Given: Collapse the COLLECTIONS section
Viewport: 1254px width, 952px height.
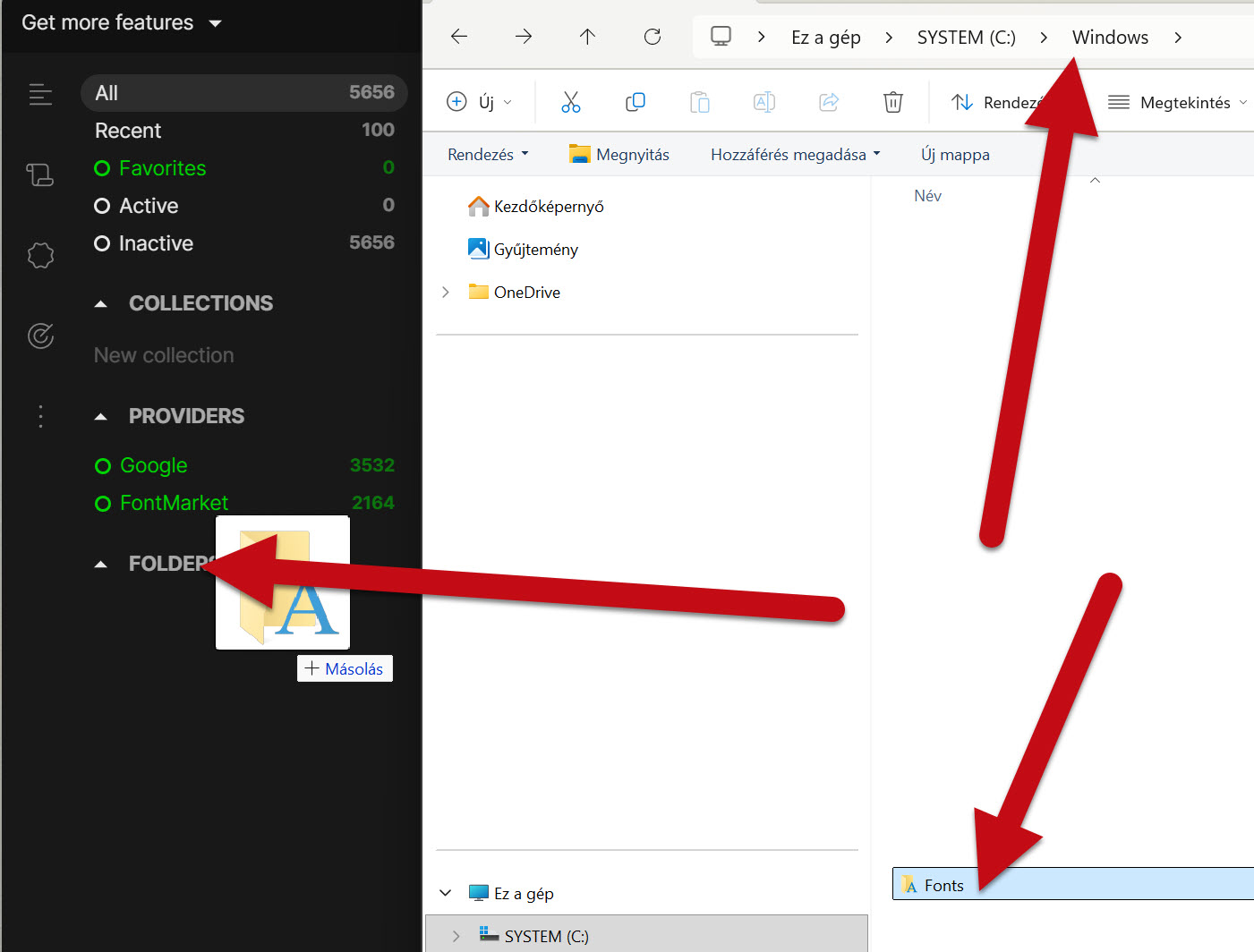Looking at the screenshot, I should point(101,304).
